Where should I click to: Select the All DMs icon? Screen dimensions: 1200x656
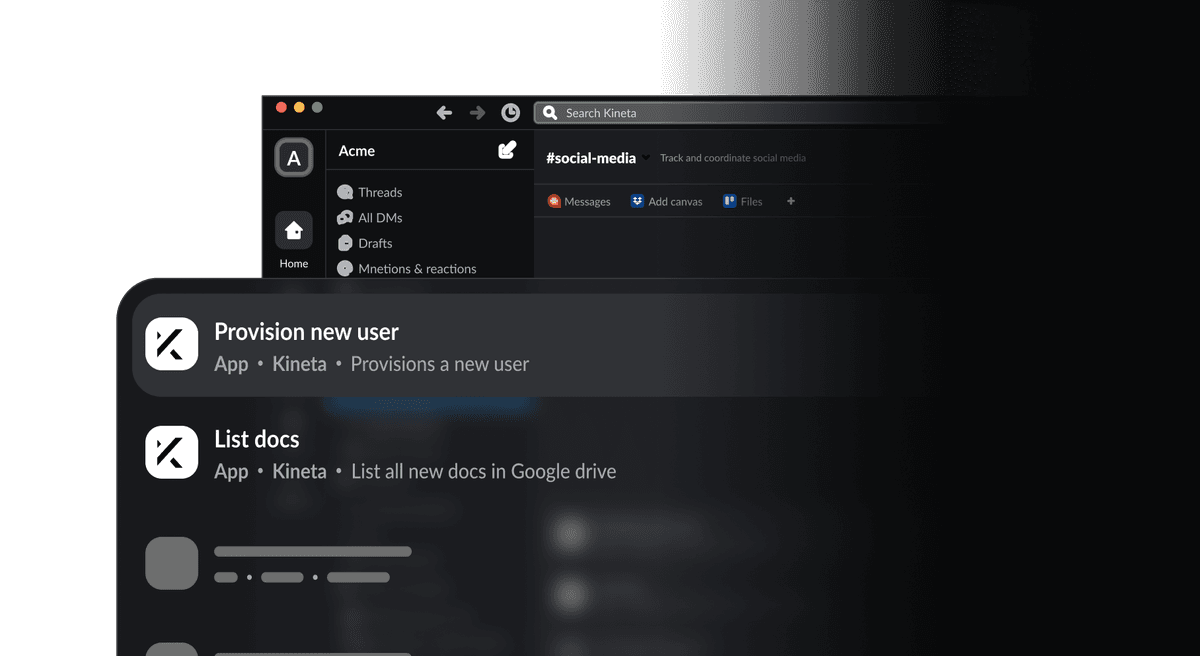click(x=345, y=217)
